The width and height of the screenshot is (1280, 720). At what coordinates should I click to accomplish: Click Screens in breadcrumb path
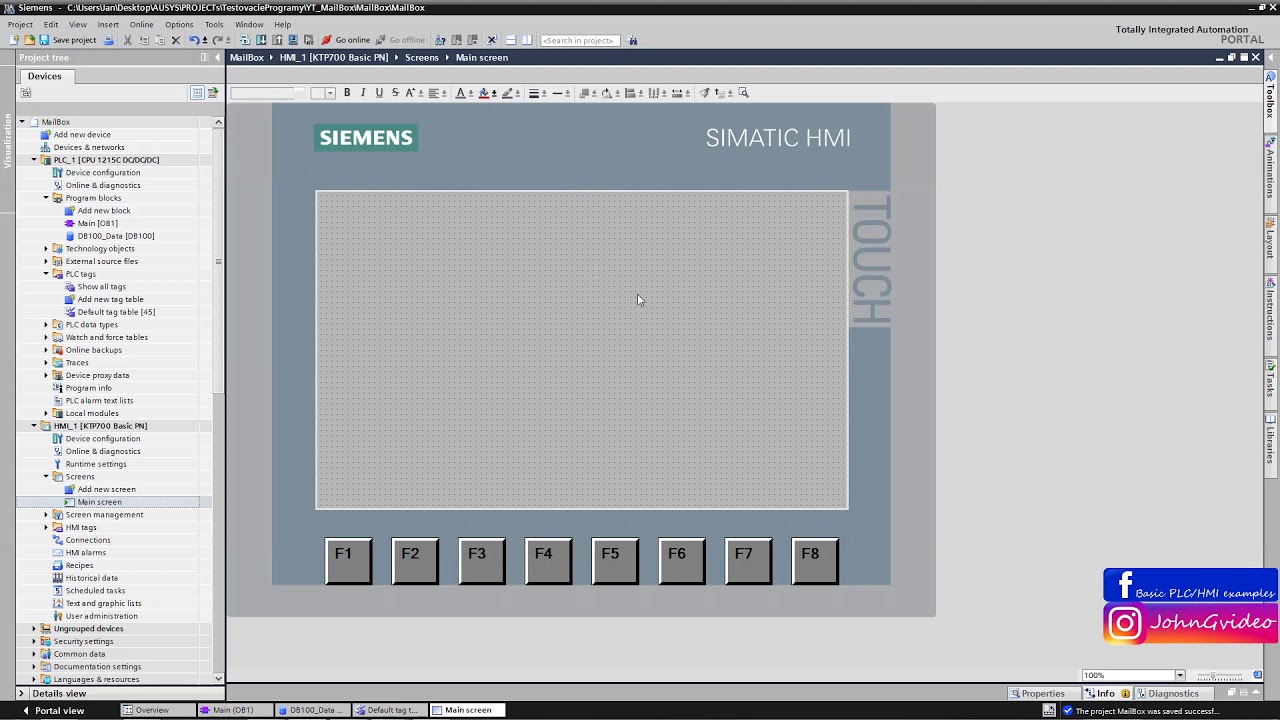point(422,58)
